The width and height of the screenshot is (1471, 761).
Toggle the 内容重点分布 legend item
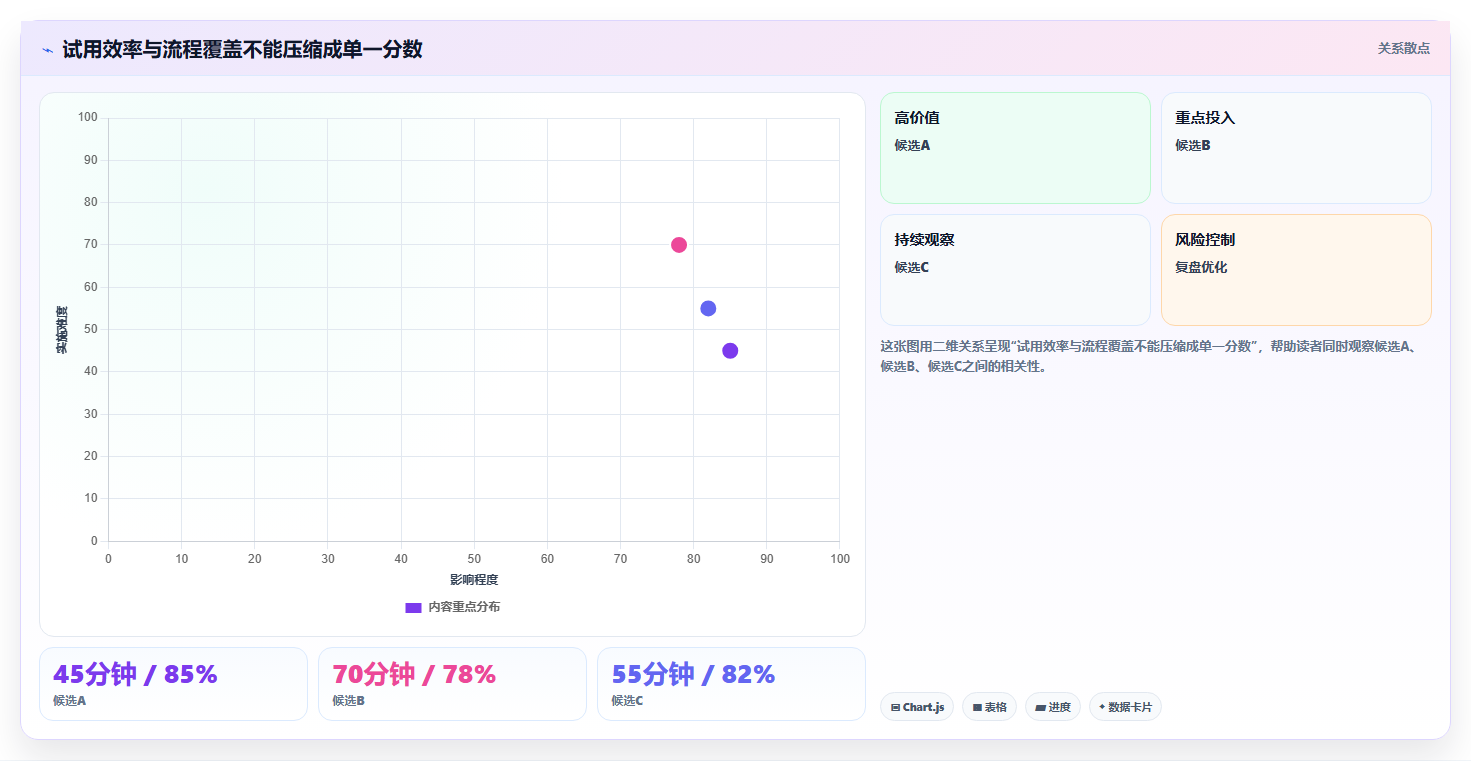pos(452,607)
